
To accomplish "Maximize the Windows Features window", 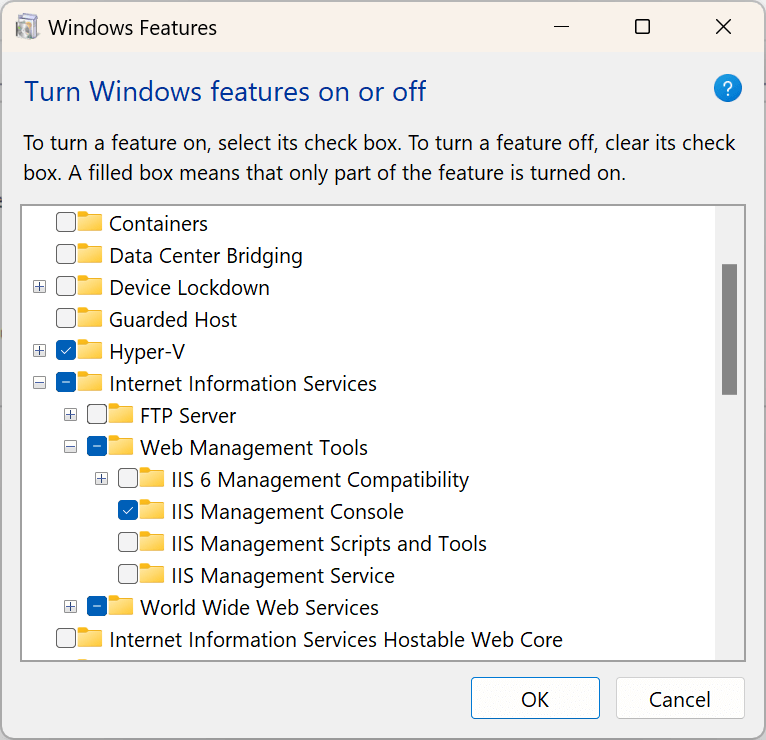I will tap(642, 27).
